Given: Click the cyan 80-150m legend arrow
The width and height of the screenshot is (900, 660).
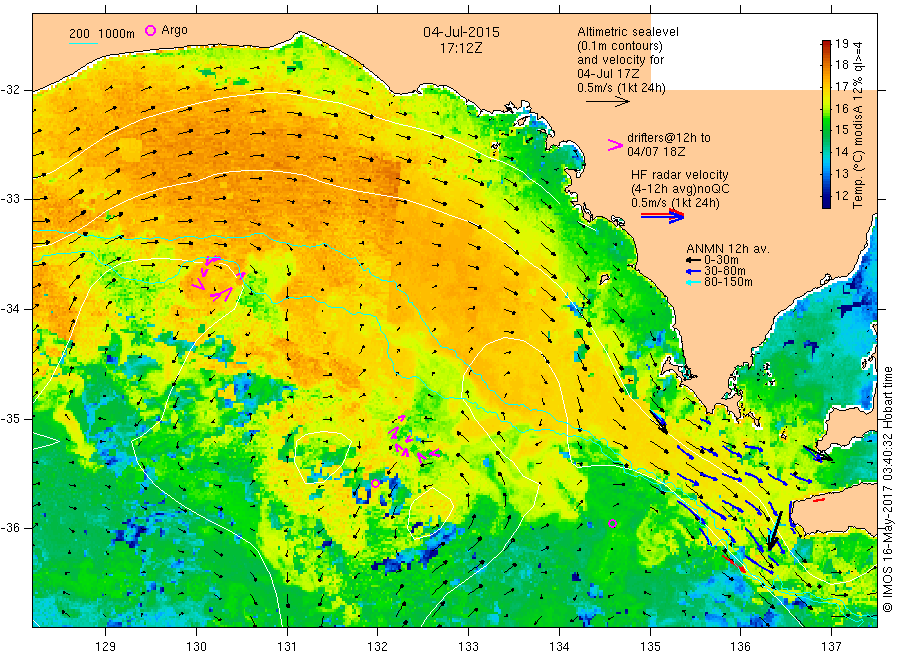Looking at the screenshot, I should click(694, 282).
